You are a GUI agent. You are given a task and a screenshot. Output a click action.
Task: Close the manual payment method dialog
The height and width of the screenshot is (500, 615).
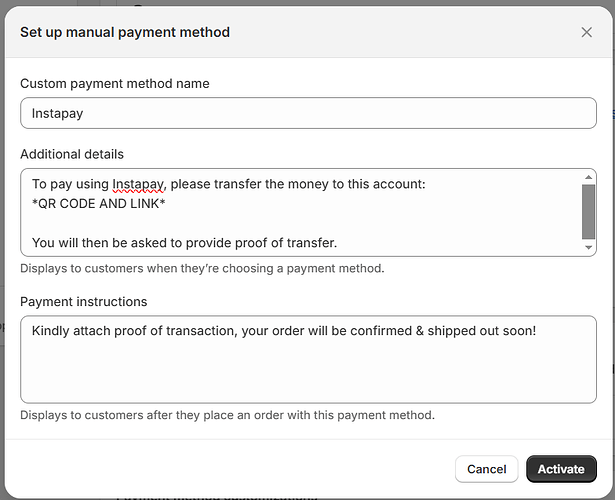587,32
